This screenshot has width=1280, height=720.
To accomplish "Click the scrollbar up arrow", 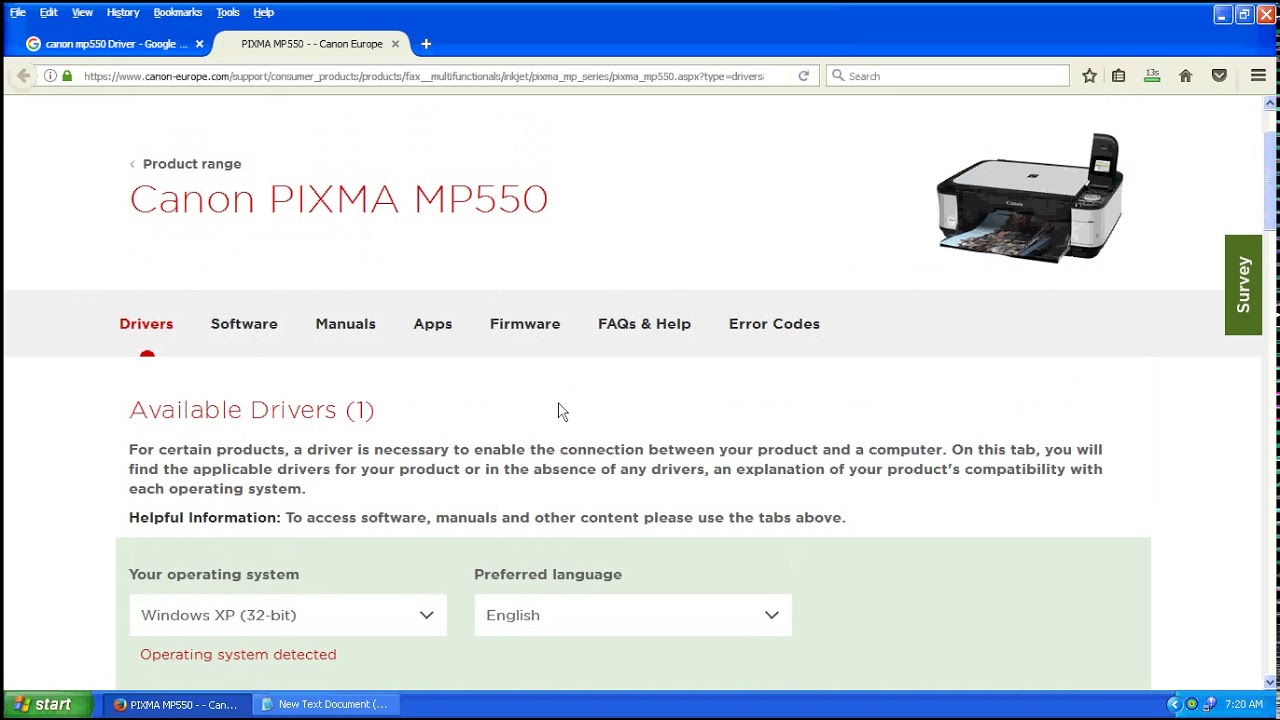I will pyautogui.click(x=1271, y=102).
